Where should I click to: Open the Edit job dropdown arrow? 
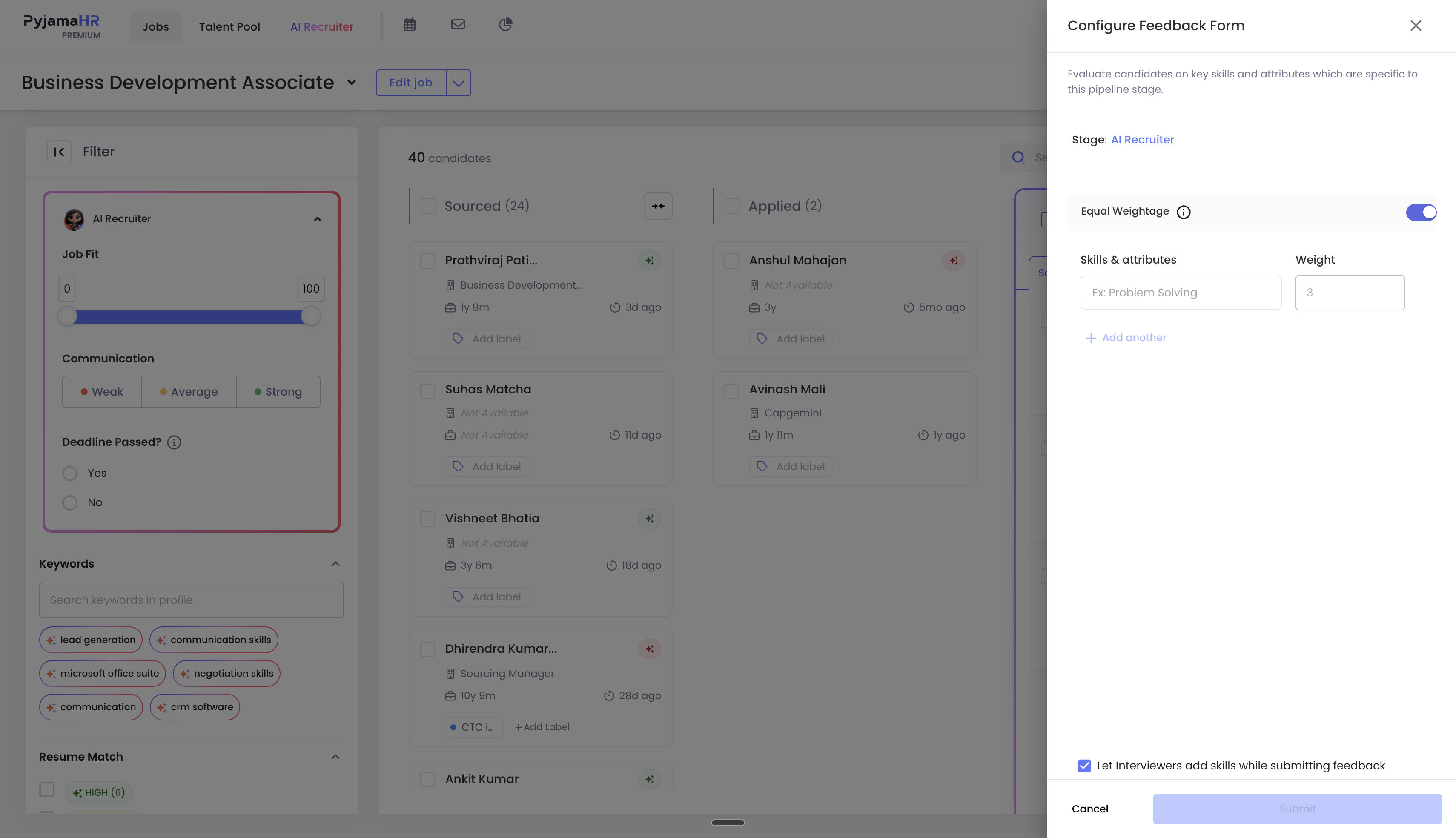pyautogui.click(x=458, y=83)
